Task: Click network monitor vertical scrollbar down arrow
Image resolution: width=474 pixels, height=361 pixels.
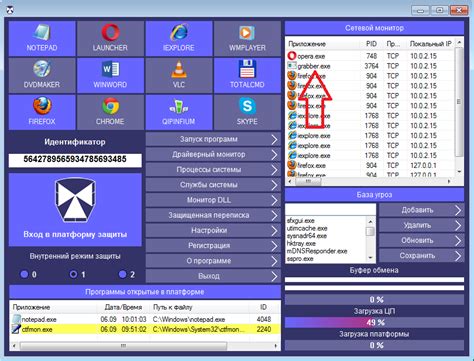Action: pos(459,172)
